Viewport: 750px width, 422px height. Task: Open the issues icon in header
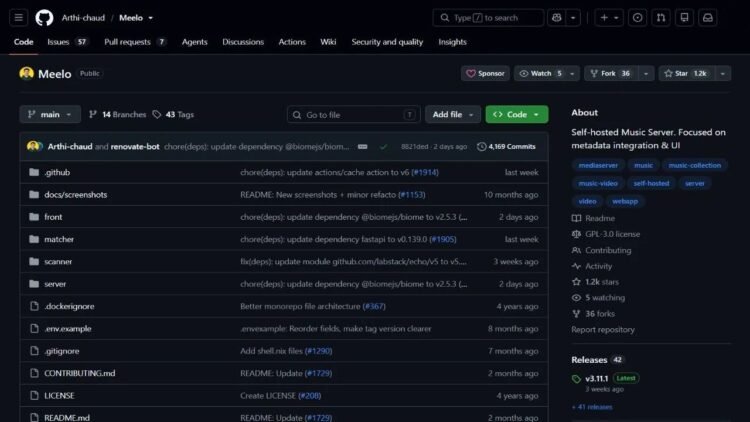pyautogui.click(x=637, y=18)
